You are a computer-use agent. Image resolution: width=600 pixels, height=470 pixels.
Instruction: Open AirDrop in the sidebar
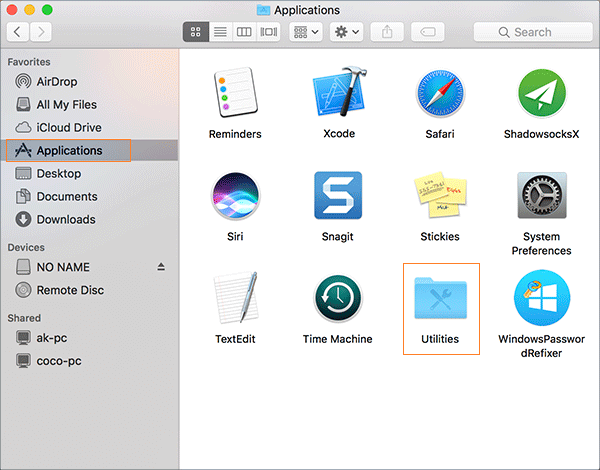(90, 82)
